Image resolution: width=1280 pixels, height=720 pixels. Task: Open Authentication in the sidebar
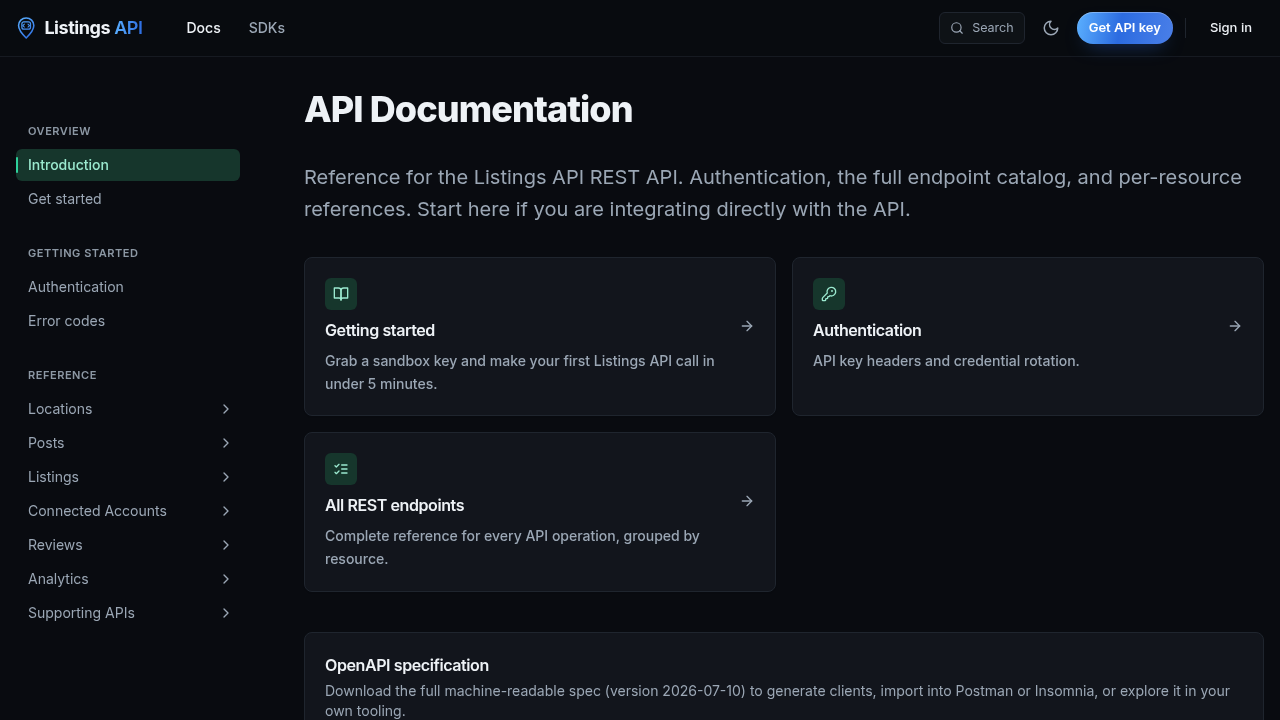pos(128,287)
